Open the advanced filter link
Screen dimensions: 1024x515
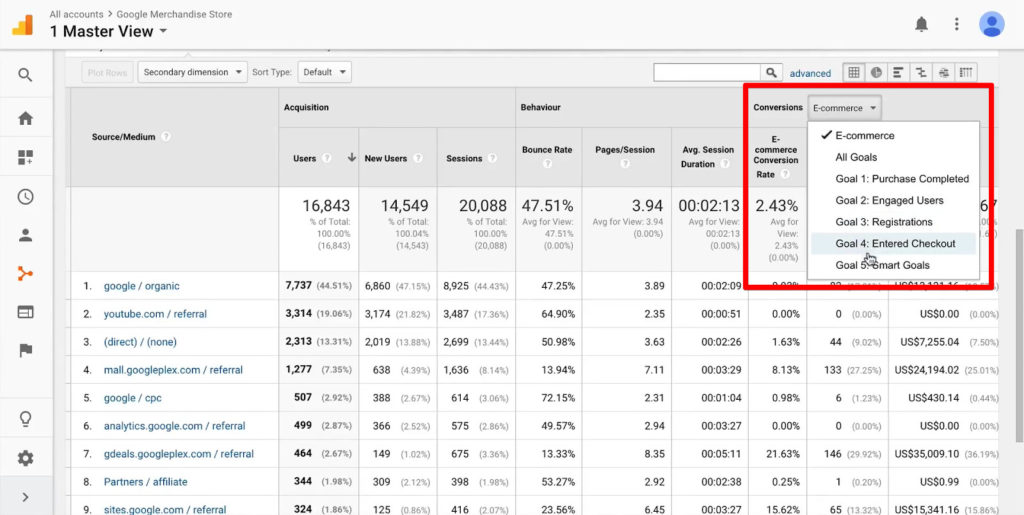pyautogui.click(x=810, y=73)
